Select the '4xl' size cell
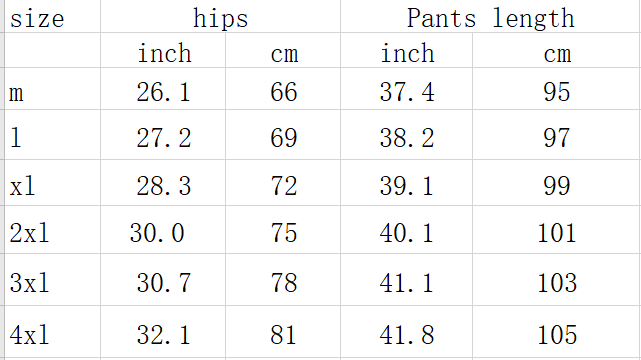This screenshot has height=360, width=641. click(x=52, y=332)
